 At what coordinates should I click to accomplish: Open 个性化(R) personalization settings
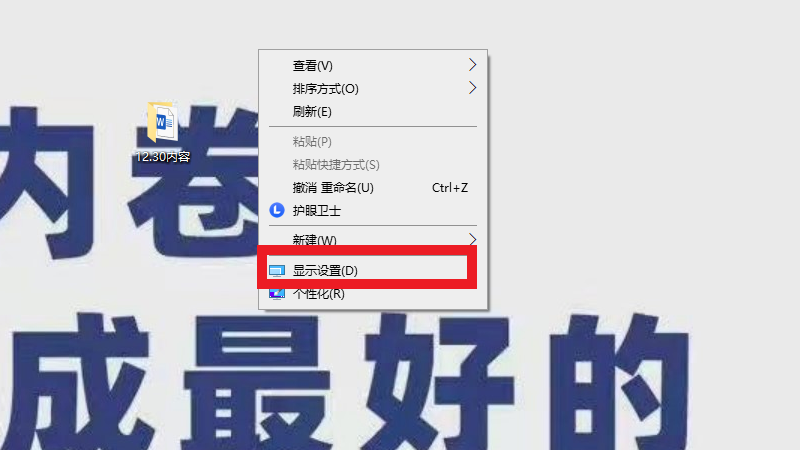tap(373, 294)
